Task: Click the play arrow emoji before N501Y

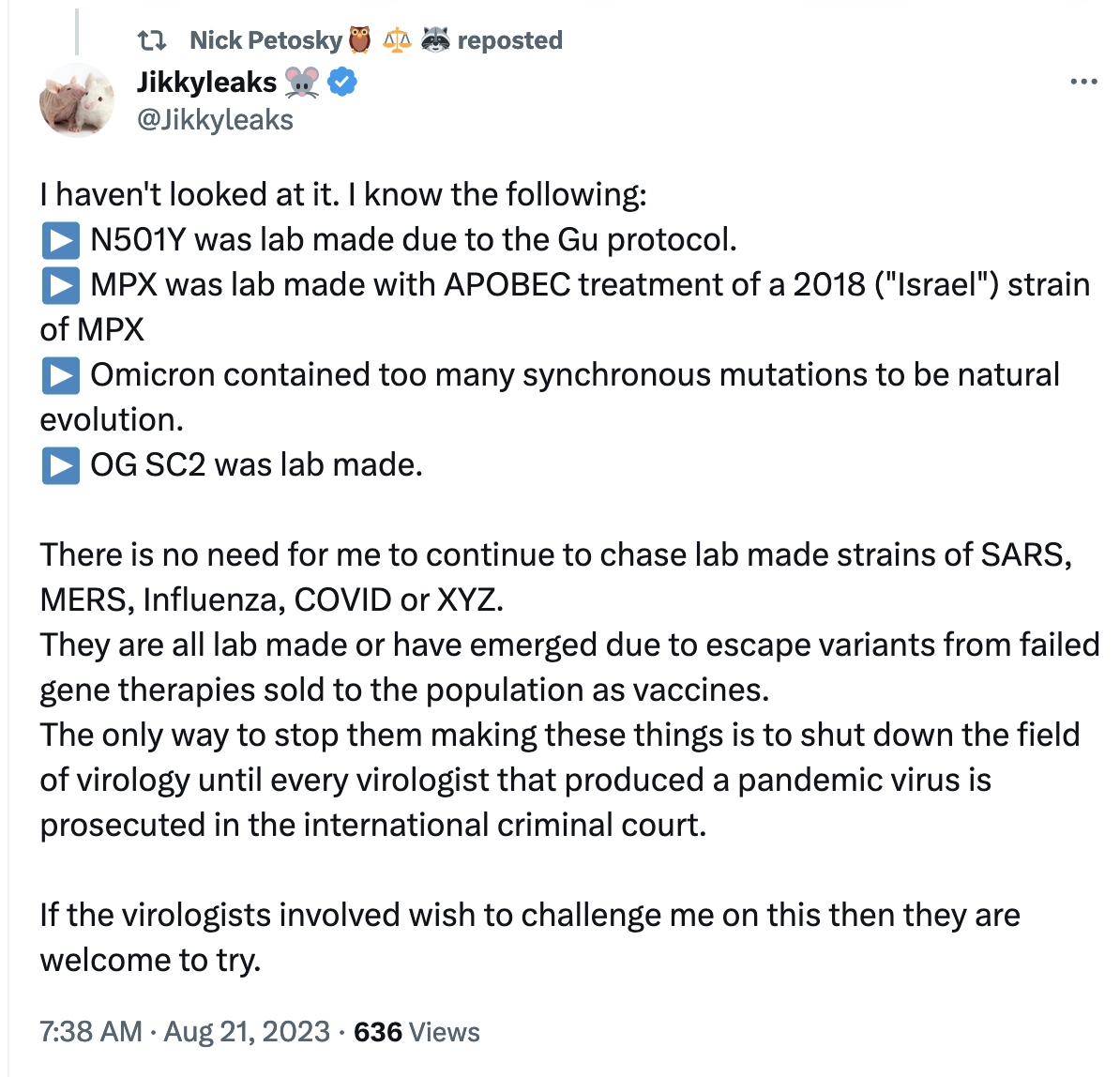Action: pos(60,240)
